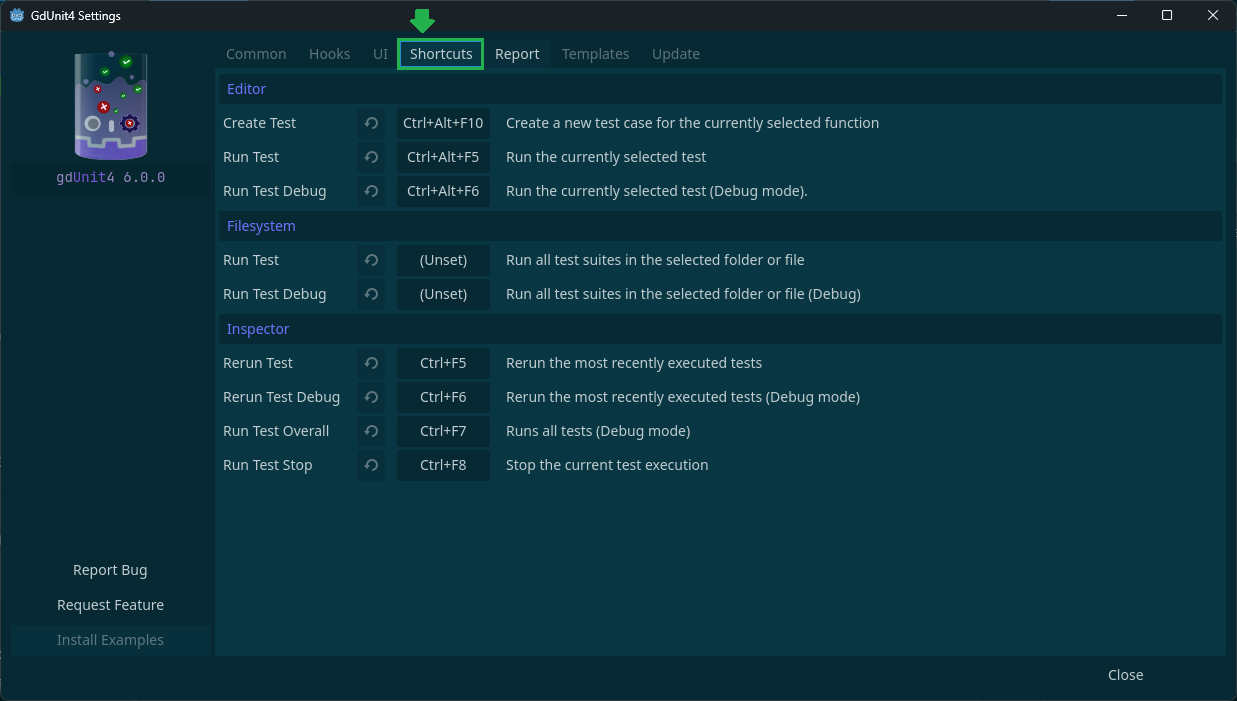The width and height of the screenshot is (1237, 701).
Task: Reset the Run Test Debug editor shortcut
Action: pyautogui.click(x=371, y=191)
